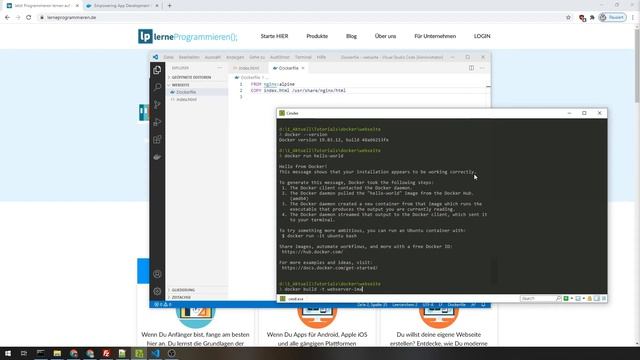
Task: Click the lock icon in Cmder status bar
Action: [x=589, y=299]
